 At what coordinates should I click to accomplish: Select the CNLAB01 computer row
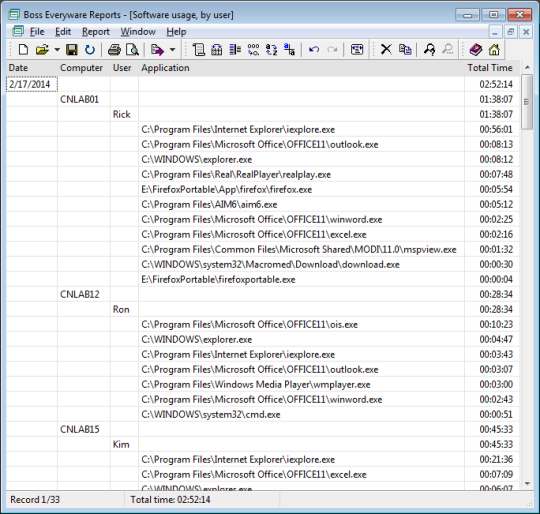pos(263,99)
